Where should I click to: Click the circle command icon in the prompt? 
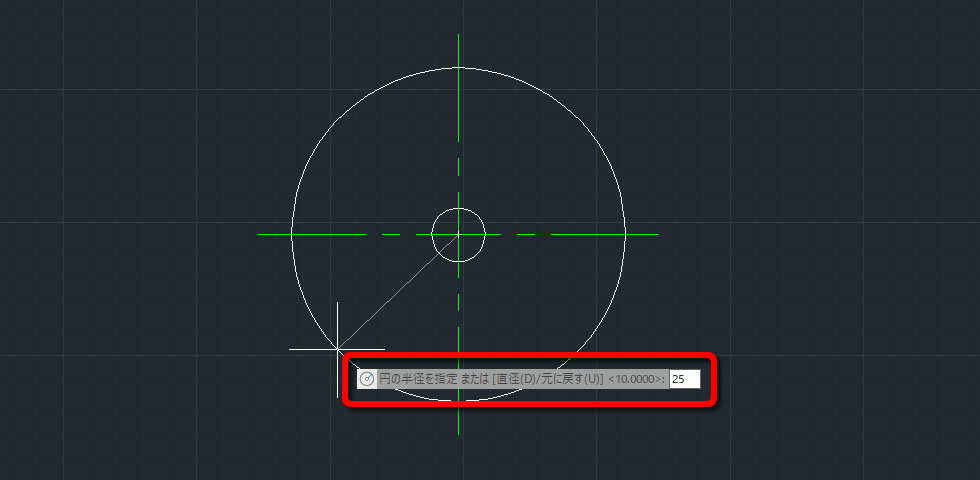367,379
